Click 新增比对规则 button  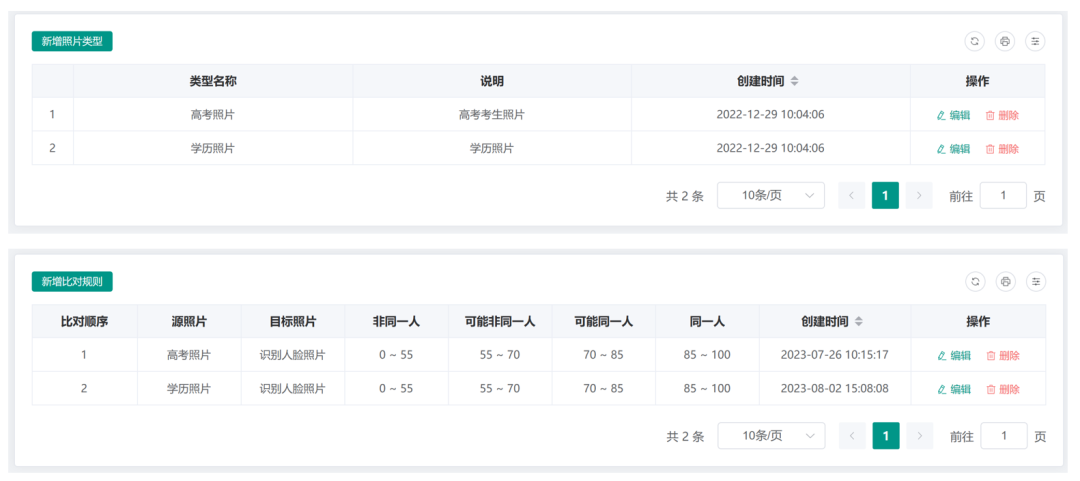coord(72,281)
